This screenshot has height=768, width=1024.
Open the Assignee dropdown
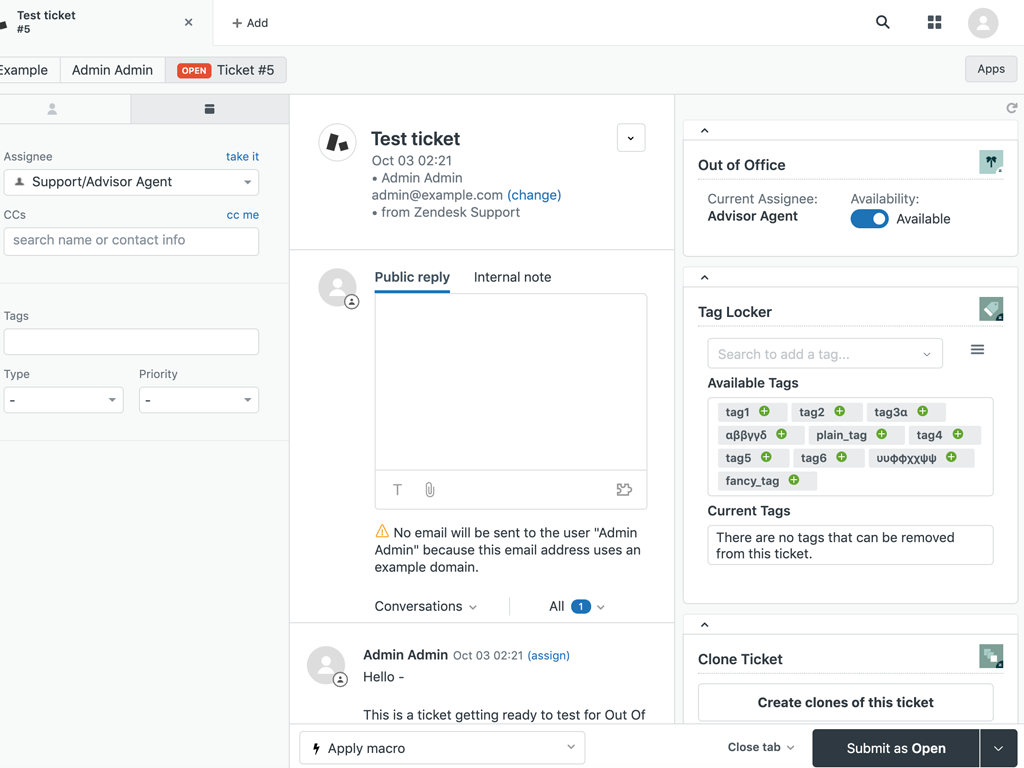(x=131, y=182)
